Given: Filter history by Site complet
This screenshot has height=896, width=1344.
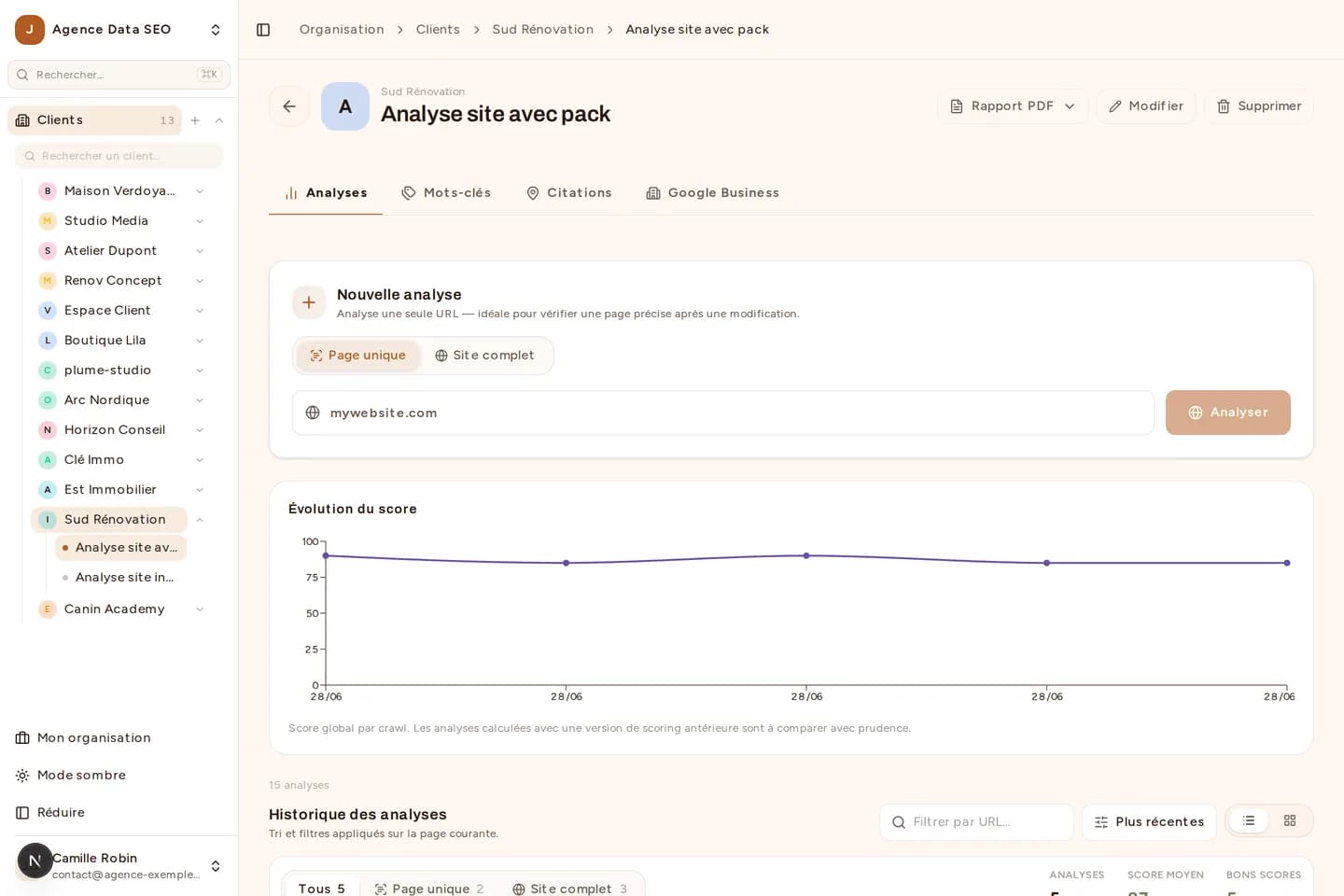Looking at the screenshot, I should tap(569, 889).
